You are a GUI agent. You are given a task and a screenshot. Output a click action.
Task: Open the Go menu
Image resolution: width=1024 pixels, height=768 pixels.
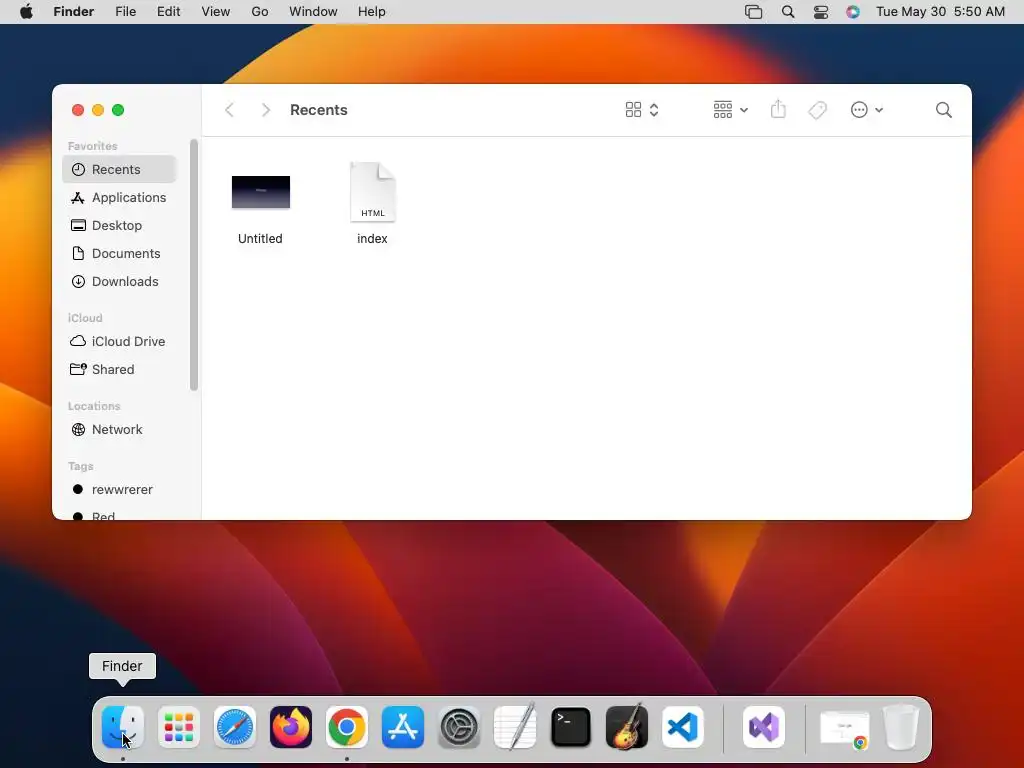[x=260, y=12]
